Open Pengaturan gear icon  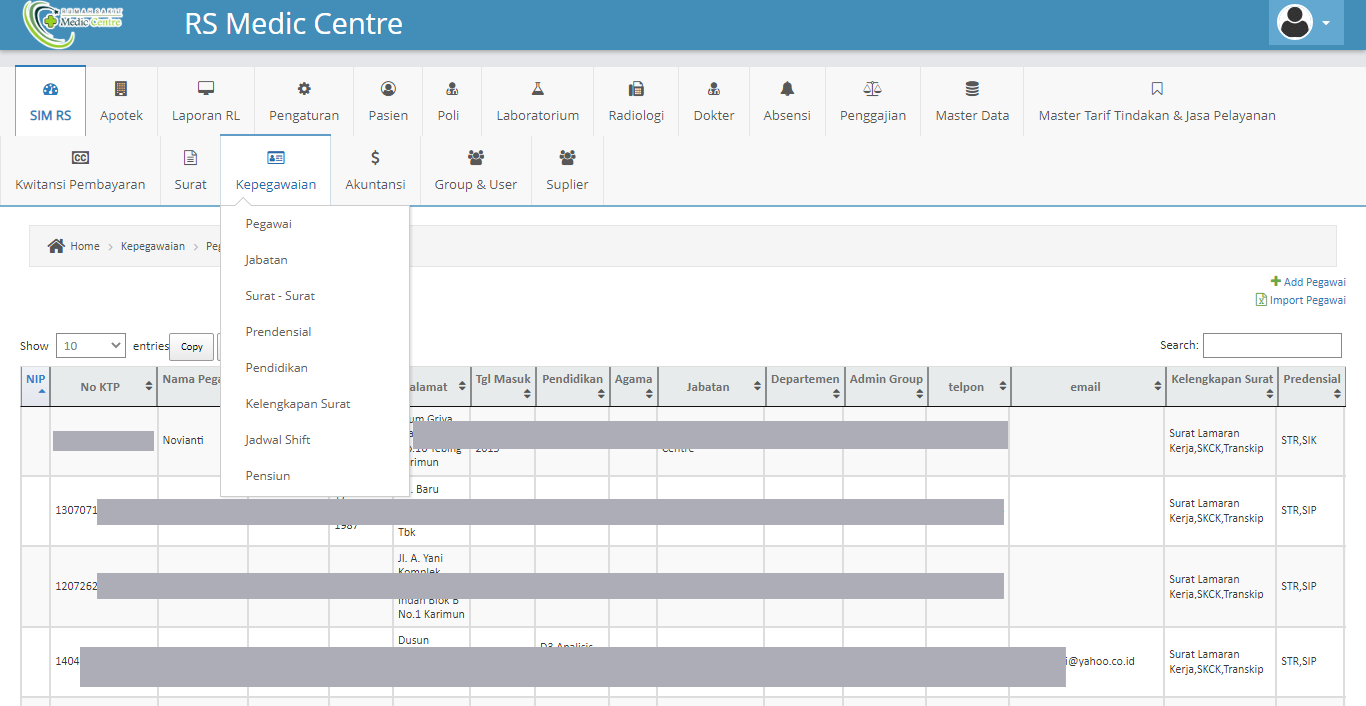tap(304, 89)
